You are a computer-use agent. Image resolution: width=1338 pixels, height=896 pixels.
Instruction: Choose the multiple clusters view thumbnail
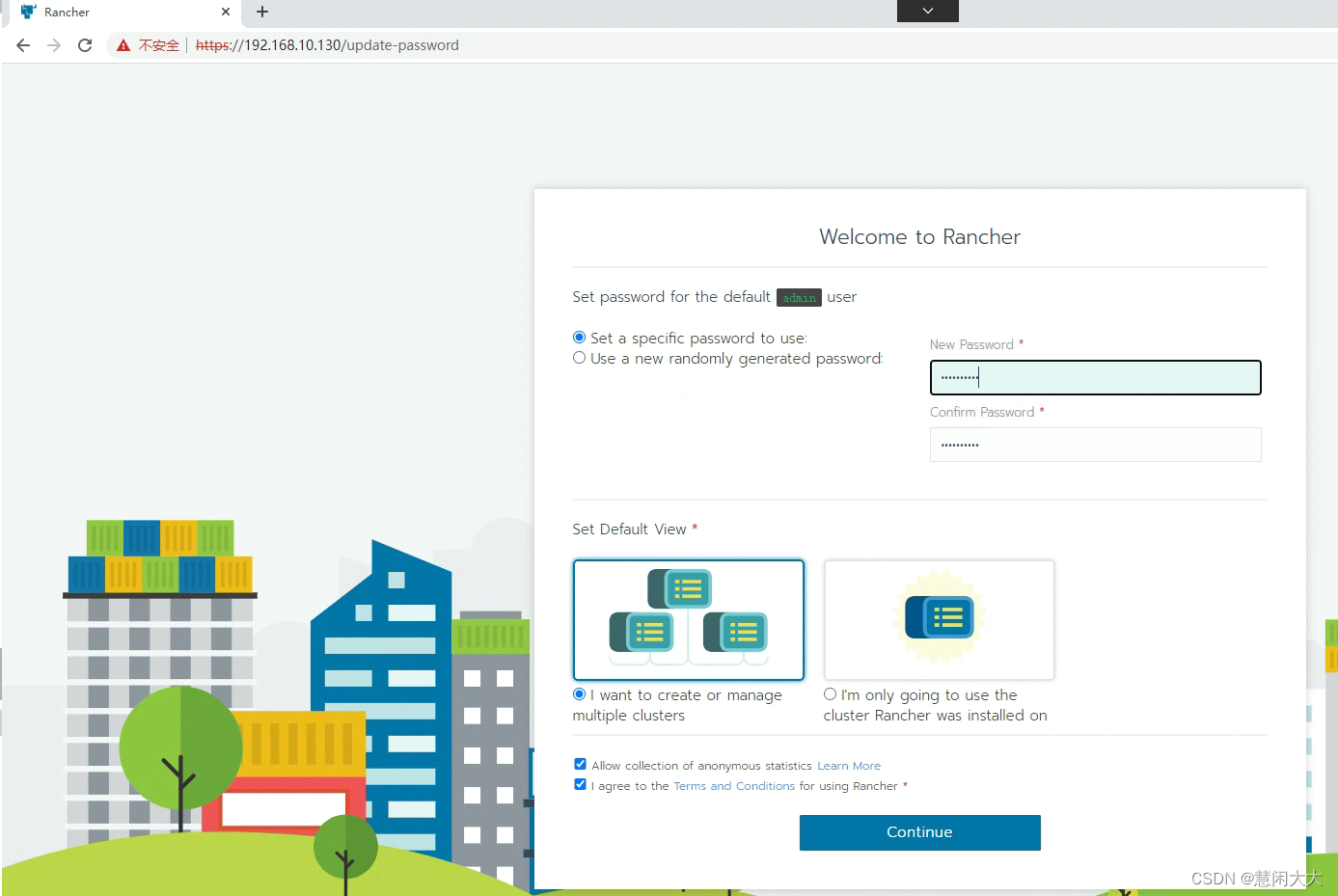point(689,620)
